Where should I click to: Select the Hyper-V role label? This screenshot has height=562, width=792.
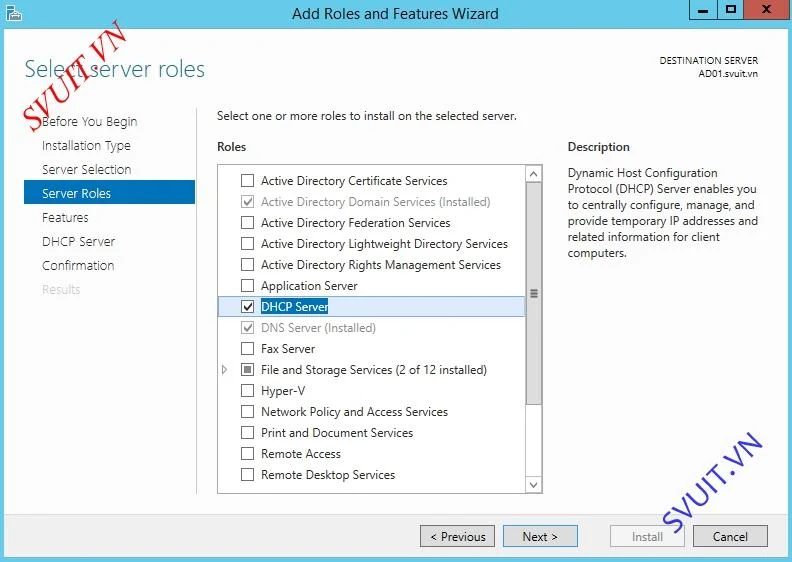[x=283, y=391]
